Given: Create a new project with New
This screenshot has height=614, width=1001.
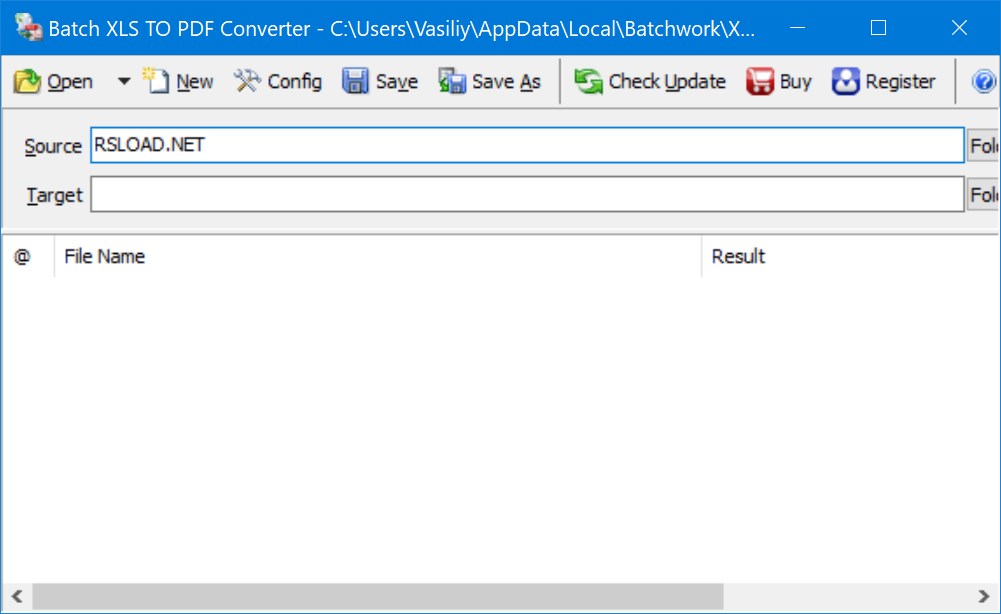Looking at the screenshot, I should (178, 82).
